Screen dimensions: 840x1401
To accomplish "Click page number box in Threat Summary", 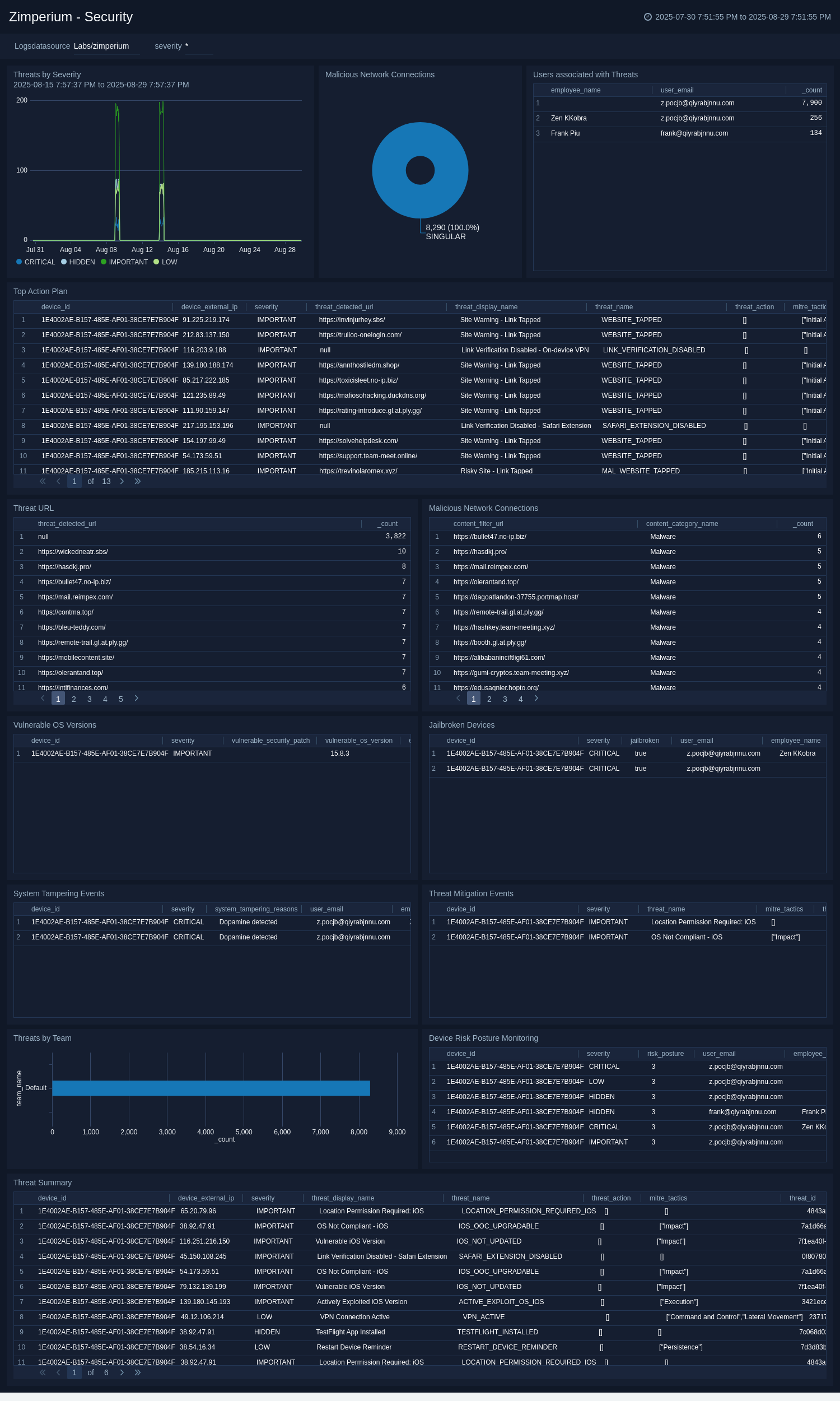I will click(74, 1372).
